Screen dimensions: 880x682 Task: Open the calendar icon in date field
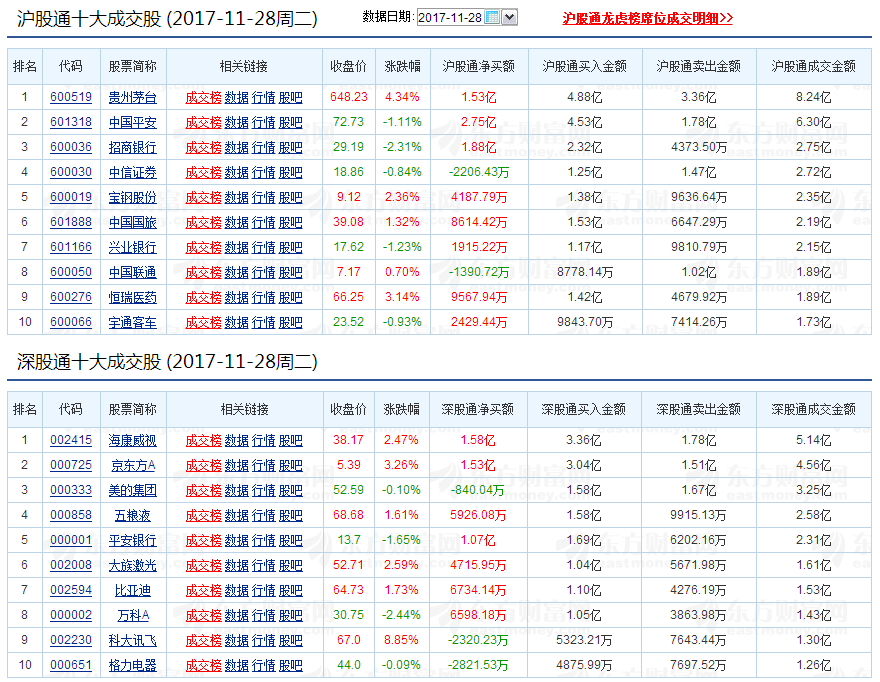[492, 17]
